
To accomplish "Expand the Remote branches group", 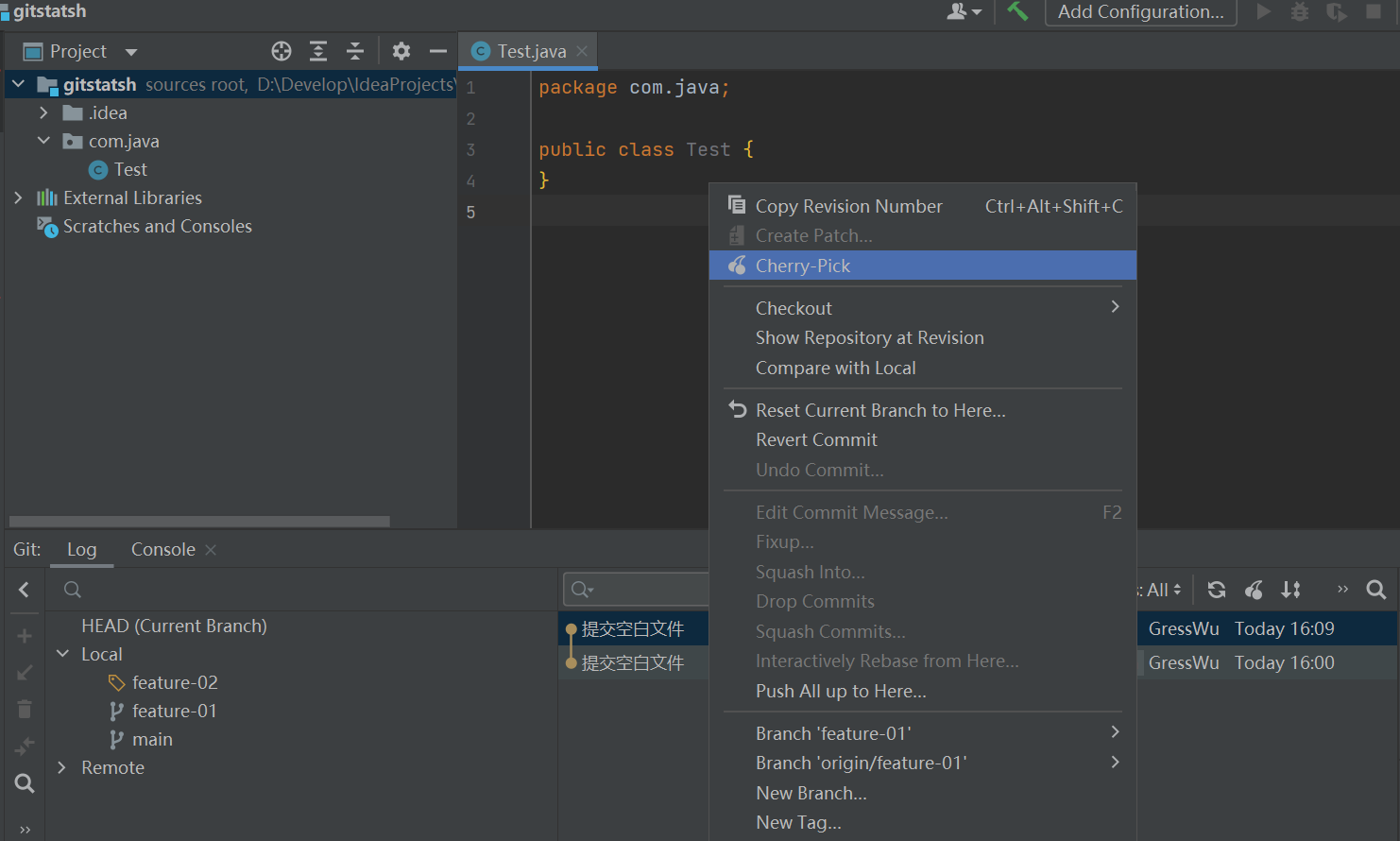I will coord(62,767).
